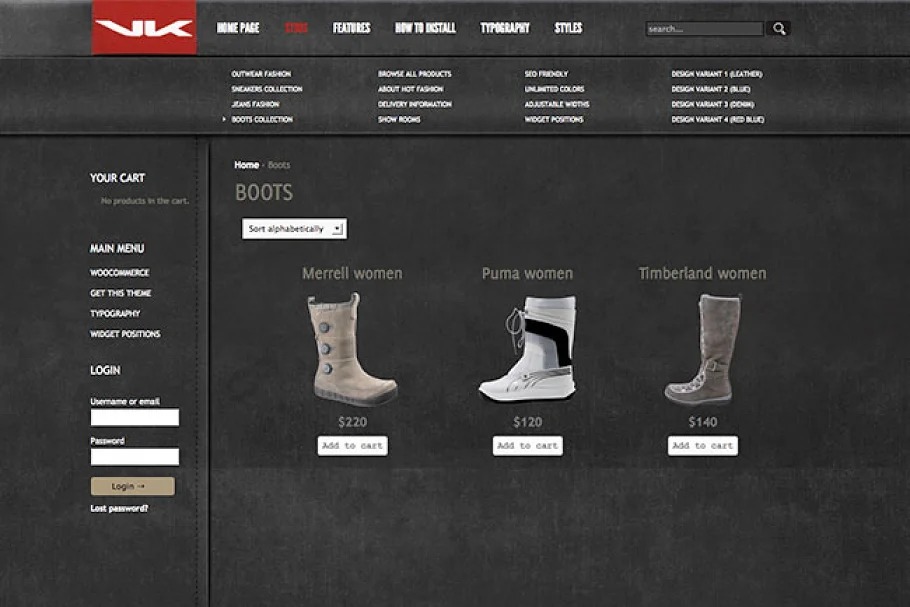Screen dimensions: 910x607
Task: Open the Home Page menu item
Action: [238, 28]
